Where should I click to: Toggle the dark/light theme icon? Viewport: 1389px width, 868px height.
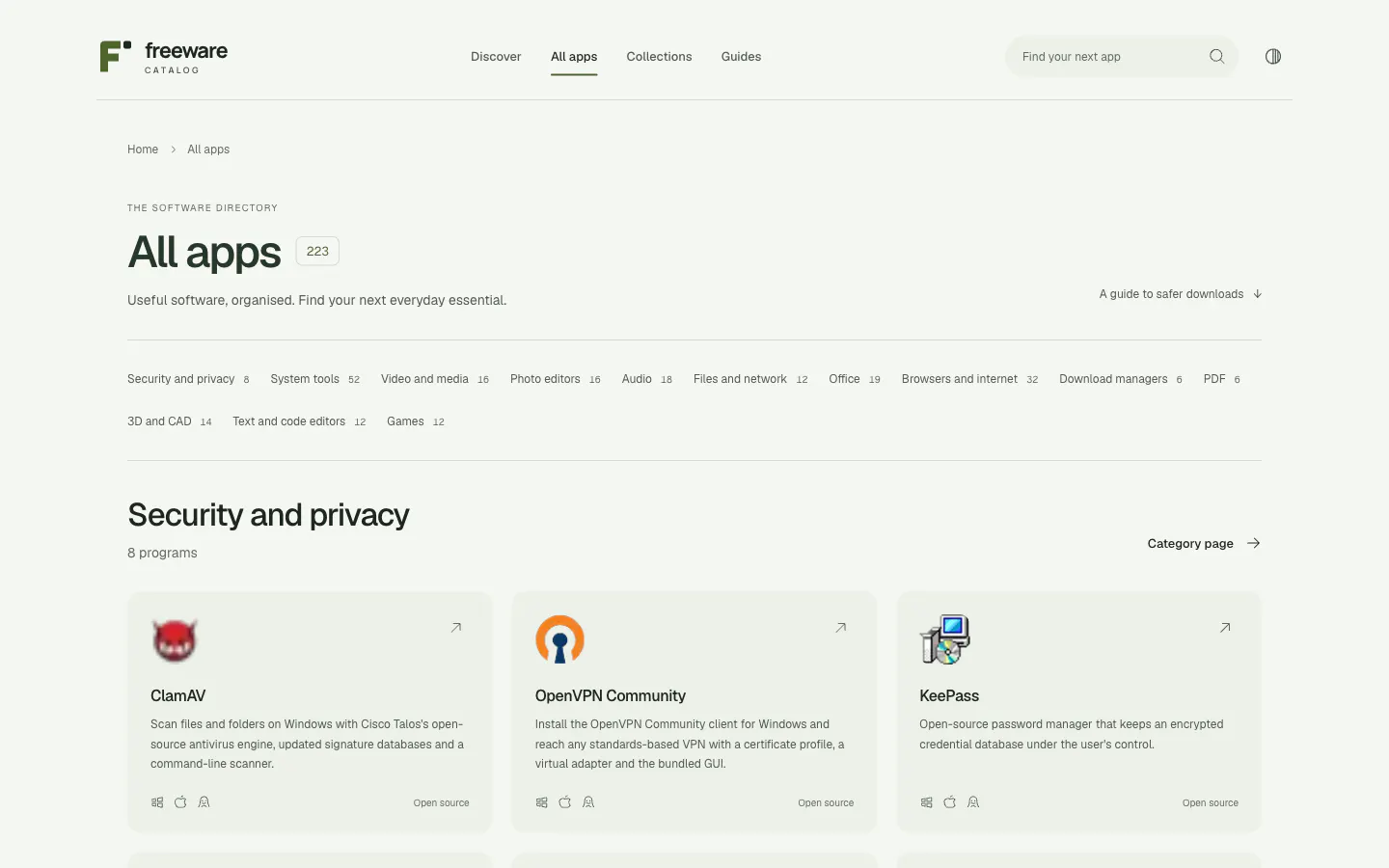pyautogui.click(x=1273, y=57)
